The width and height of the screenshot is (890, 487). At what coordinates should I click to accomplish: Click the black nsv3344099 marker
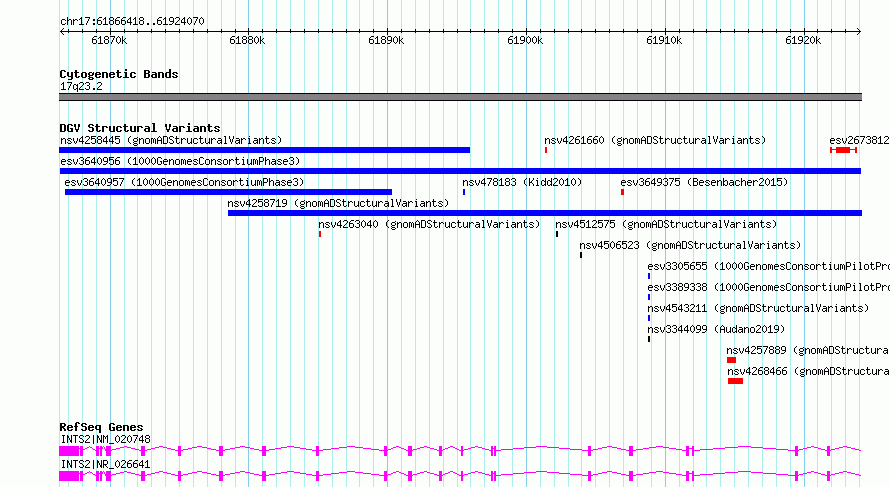649,339
